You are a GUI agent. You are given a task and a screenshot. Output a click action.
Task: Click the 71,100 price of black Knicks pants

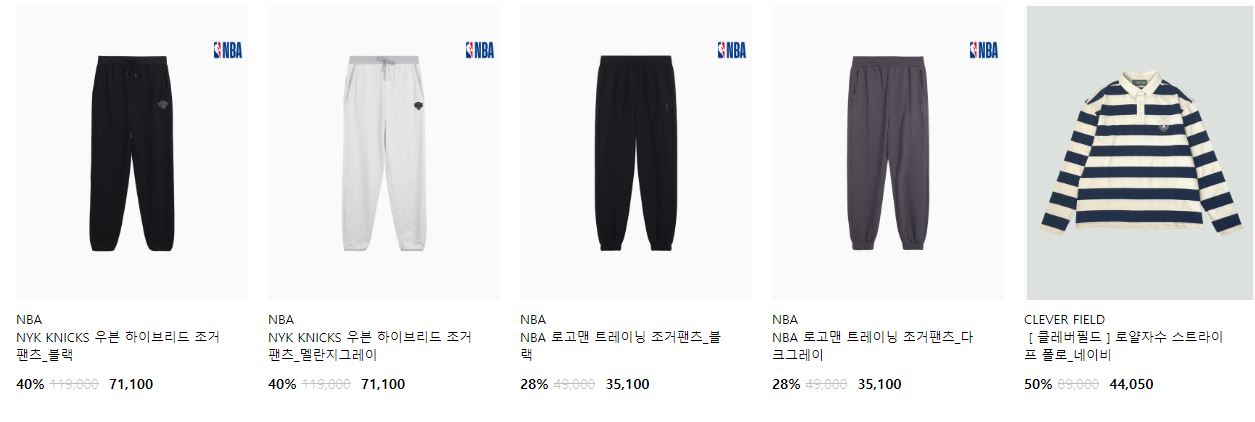(x=131, y=384)
